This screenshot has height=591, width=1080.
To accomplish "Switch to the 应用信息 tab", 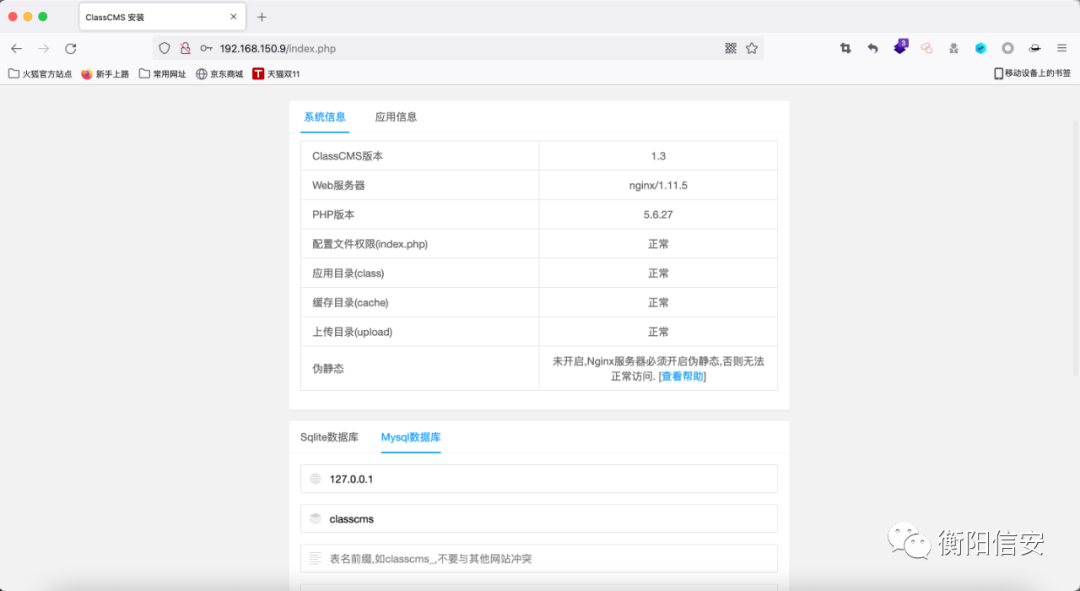I will point(395,117).
